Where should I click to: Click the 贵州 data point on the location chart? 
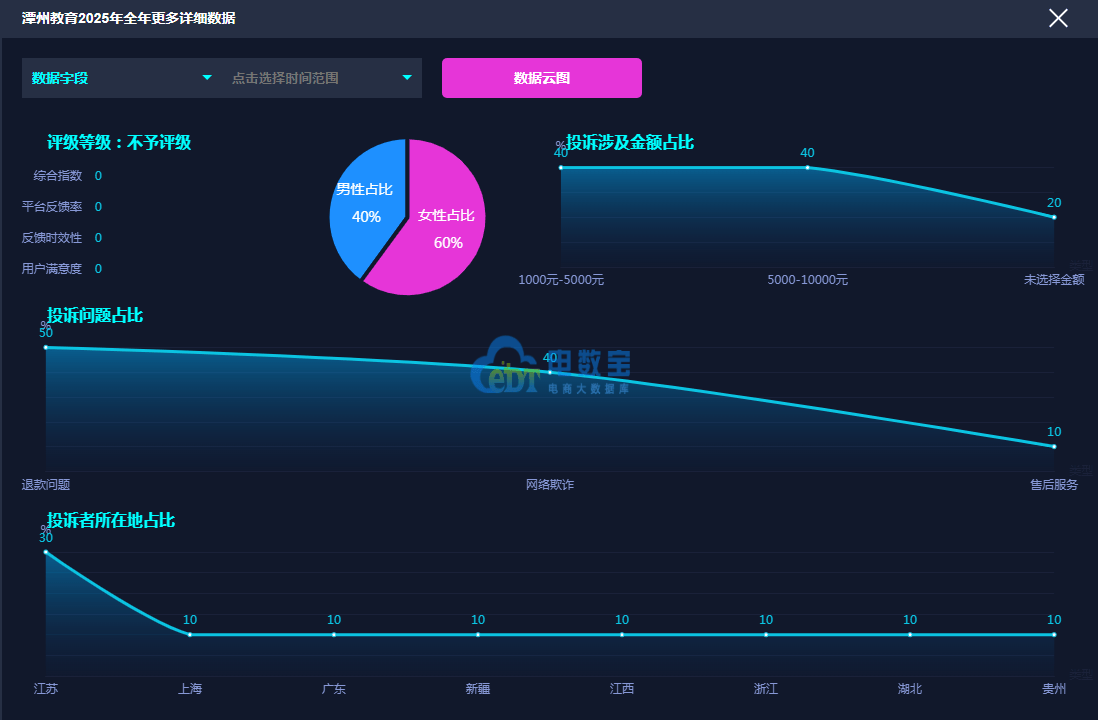pos(1054,634)
